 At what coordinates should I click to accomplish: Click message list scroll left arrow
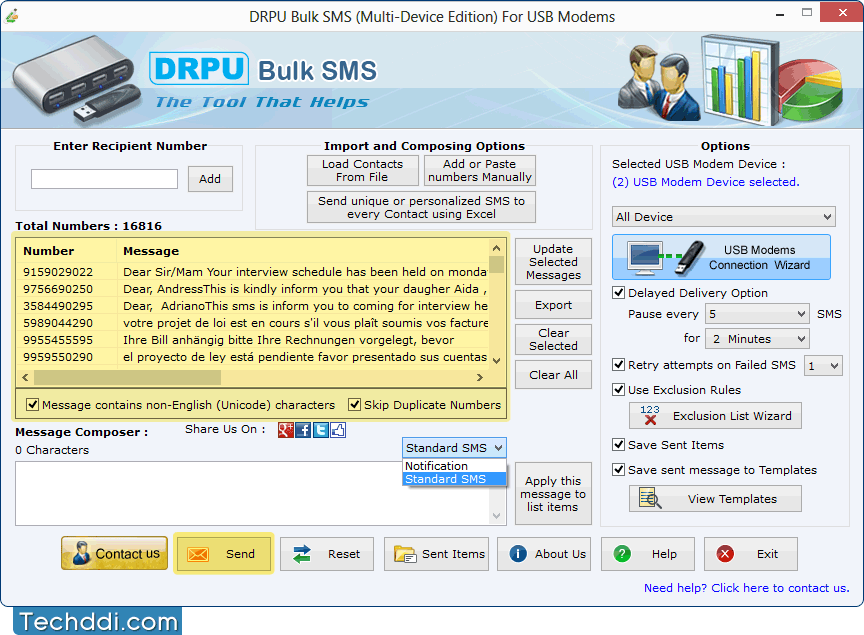25,378
